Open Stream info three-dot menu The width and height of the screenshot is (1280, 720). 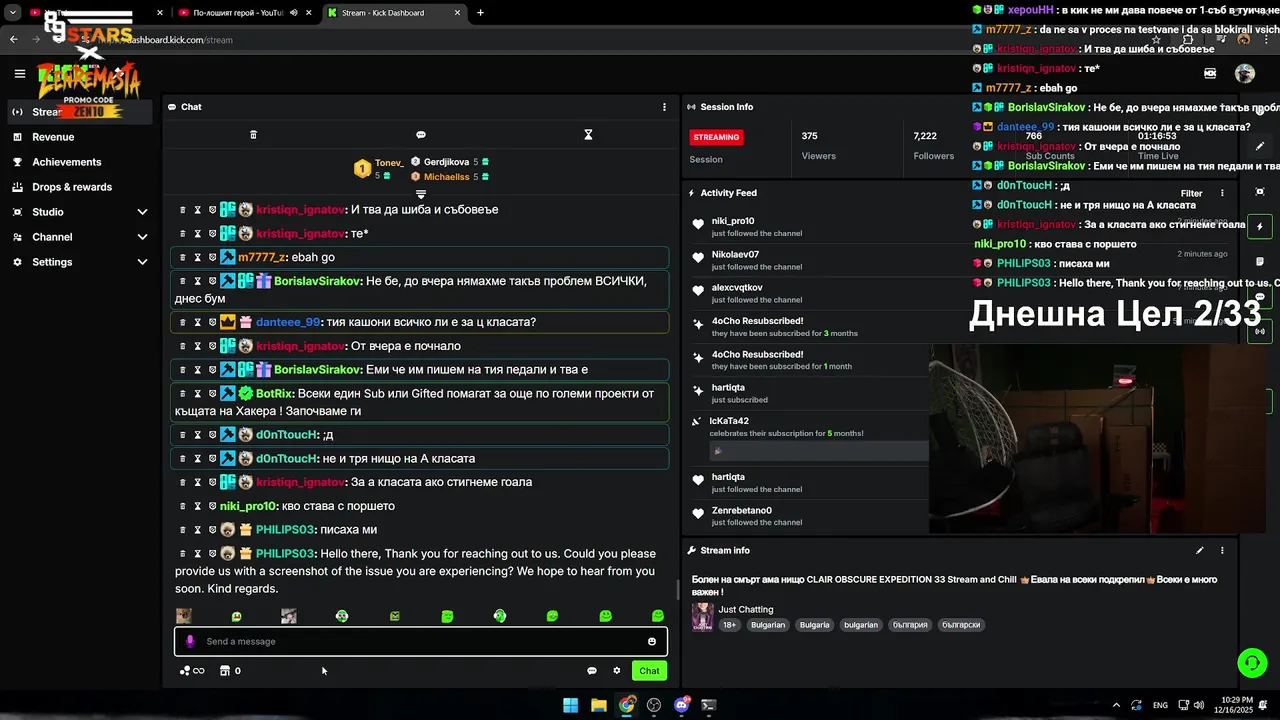[x=1222, y=550]
